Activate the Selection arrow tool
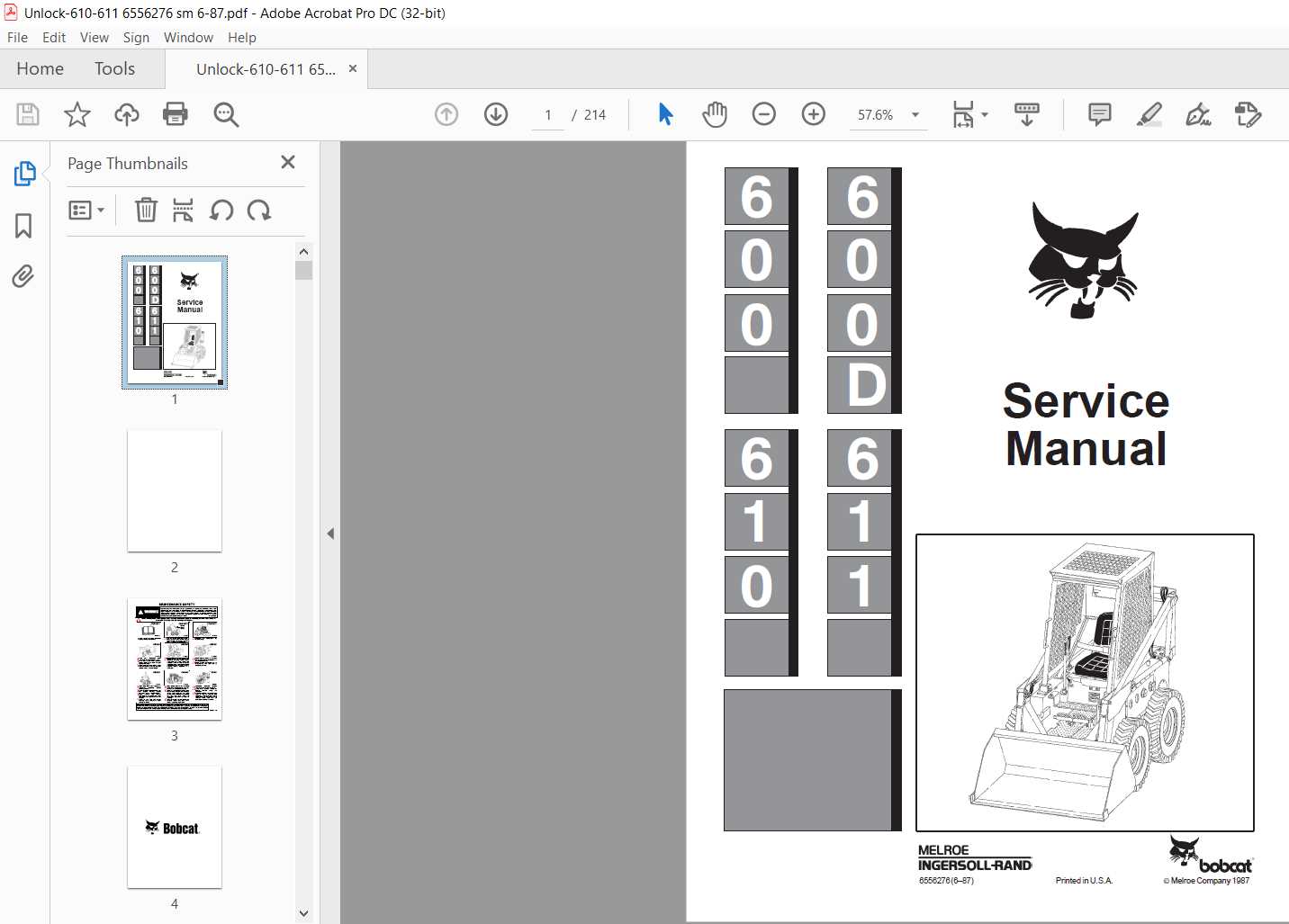 665,114
